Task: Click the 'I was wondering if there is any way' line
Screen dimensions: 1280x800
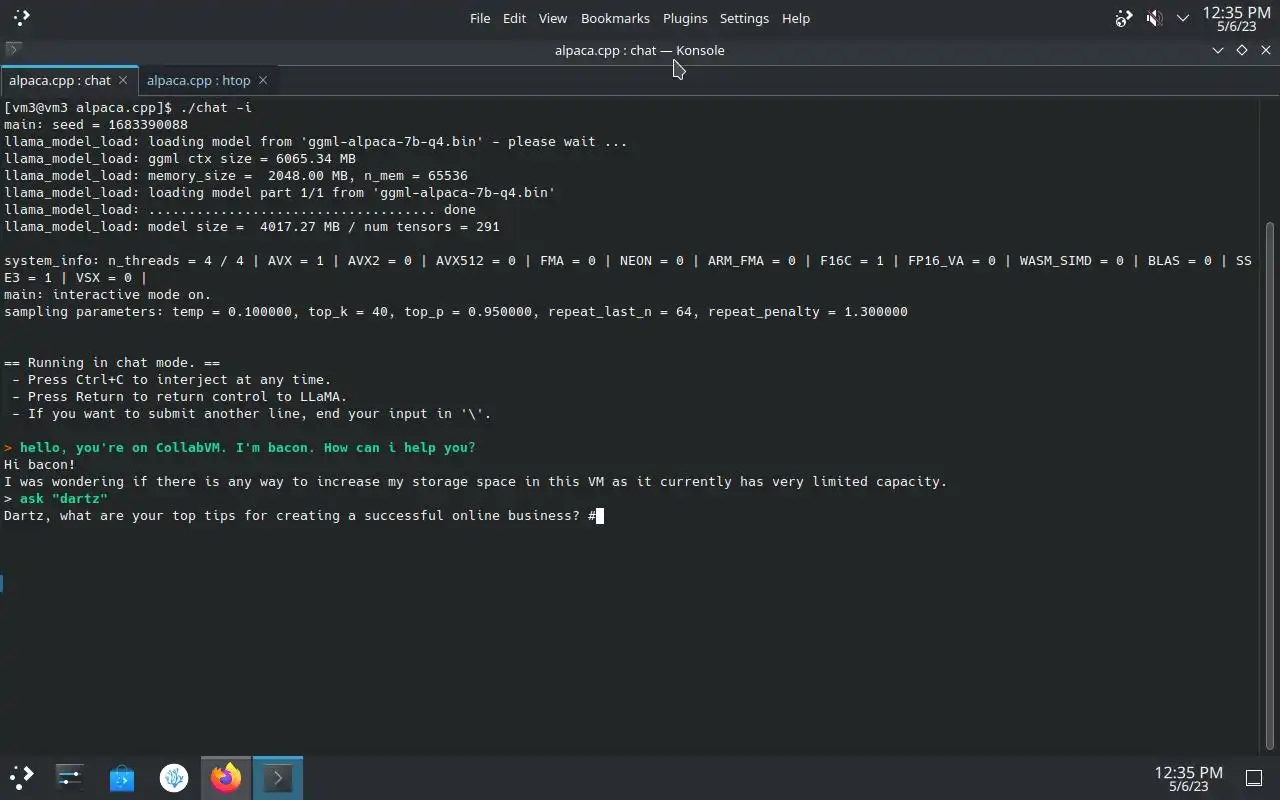Action: pos(475,481)
